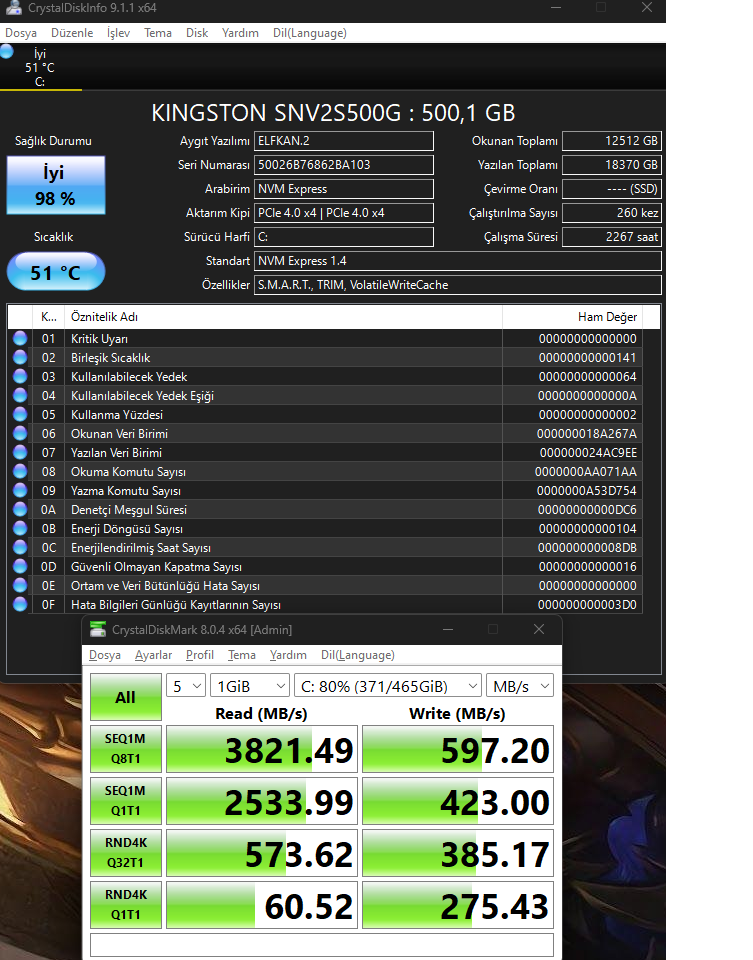Click RND4K Q1T1 read result 60.52
This screenshot has width=753, height=960.
pos(262,906)
